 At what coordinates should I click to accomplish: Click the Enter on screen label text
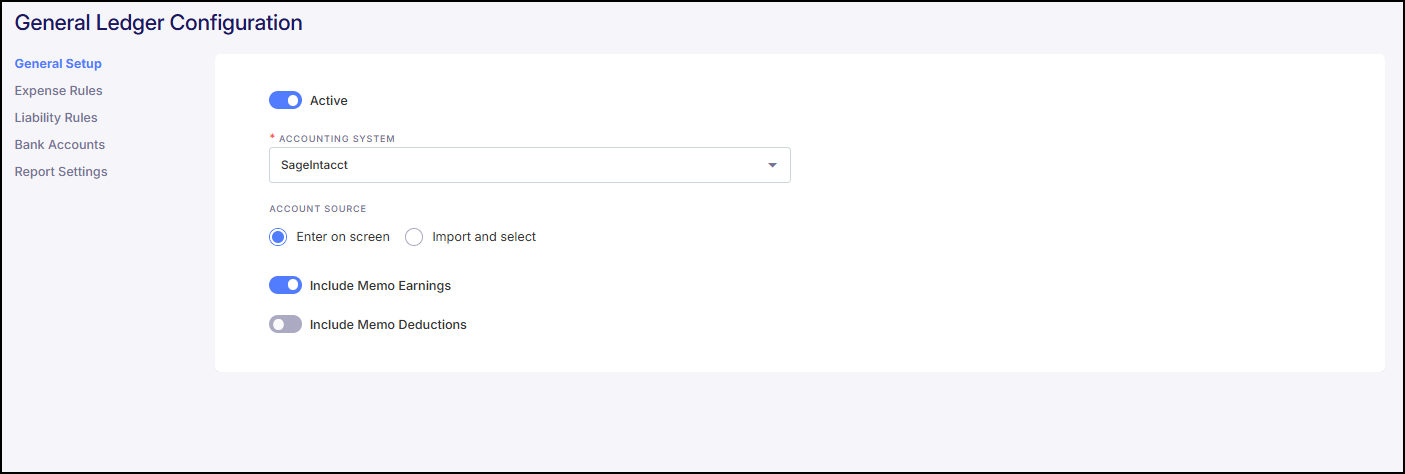click(x=343, y=237)
